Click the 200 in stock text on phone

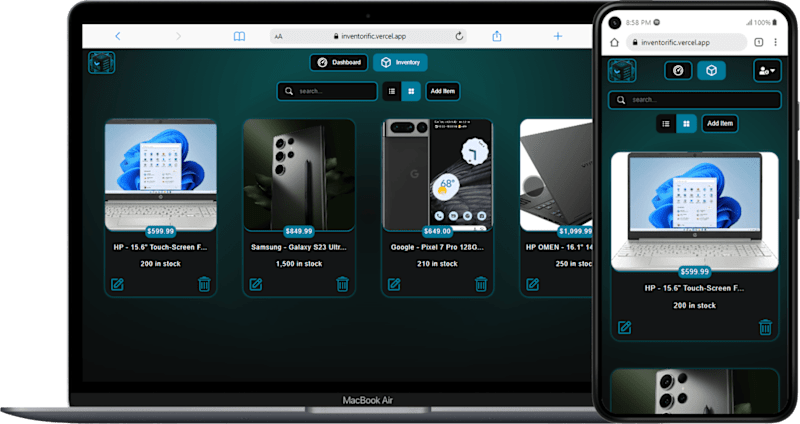694,306
